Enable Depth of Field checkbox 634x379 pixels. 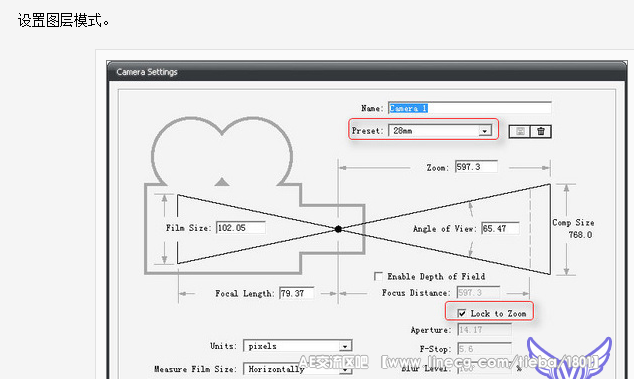click(378, 276)
